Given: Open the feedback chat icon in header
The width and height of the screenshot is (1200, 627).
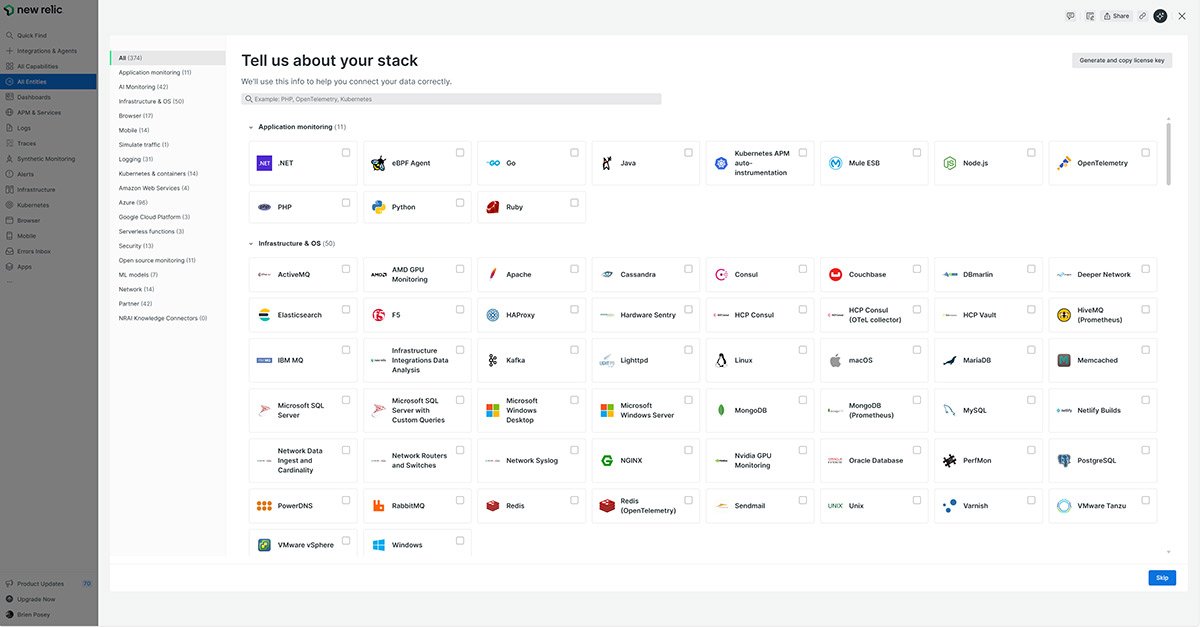Looking at the screenshot, I should 1070,16.
